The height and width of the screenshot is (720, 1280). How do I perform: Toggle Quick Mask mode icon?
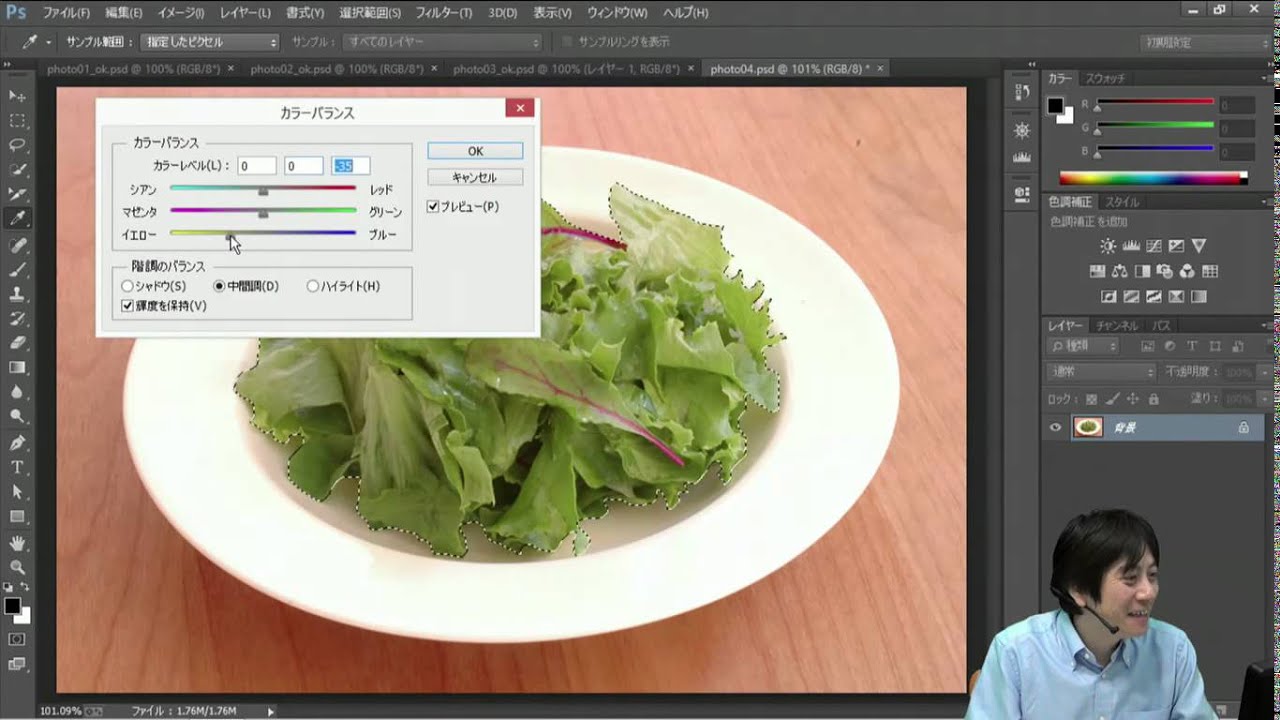click(17, 638)
